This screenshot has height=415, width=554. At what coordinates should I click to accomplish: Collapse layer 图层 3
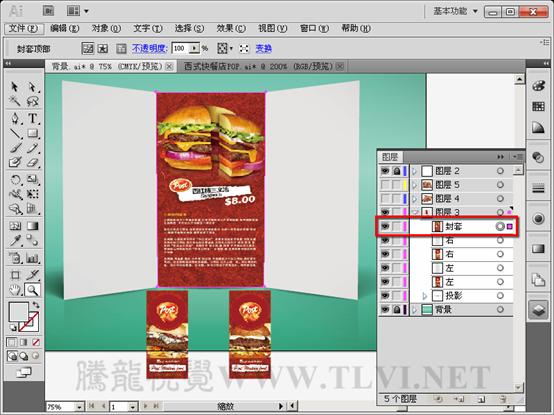[414, 212]
